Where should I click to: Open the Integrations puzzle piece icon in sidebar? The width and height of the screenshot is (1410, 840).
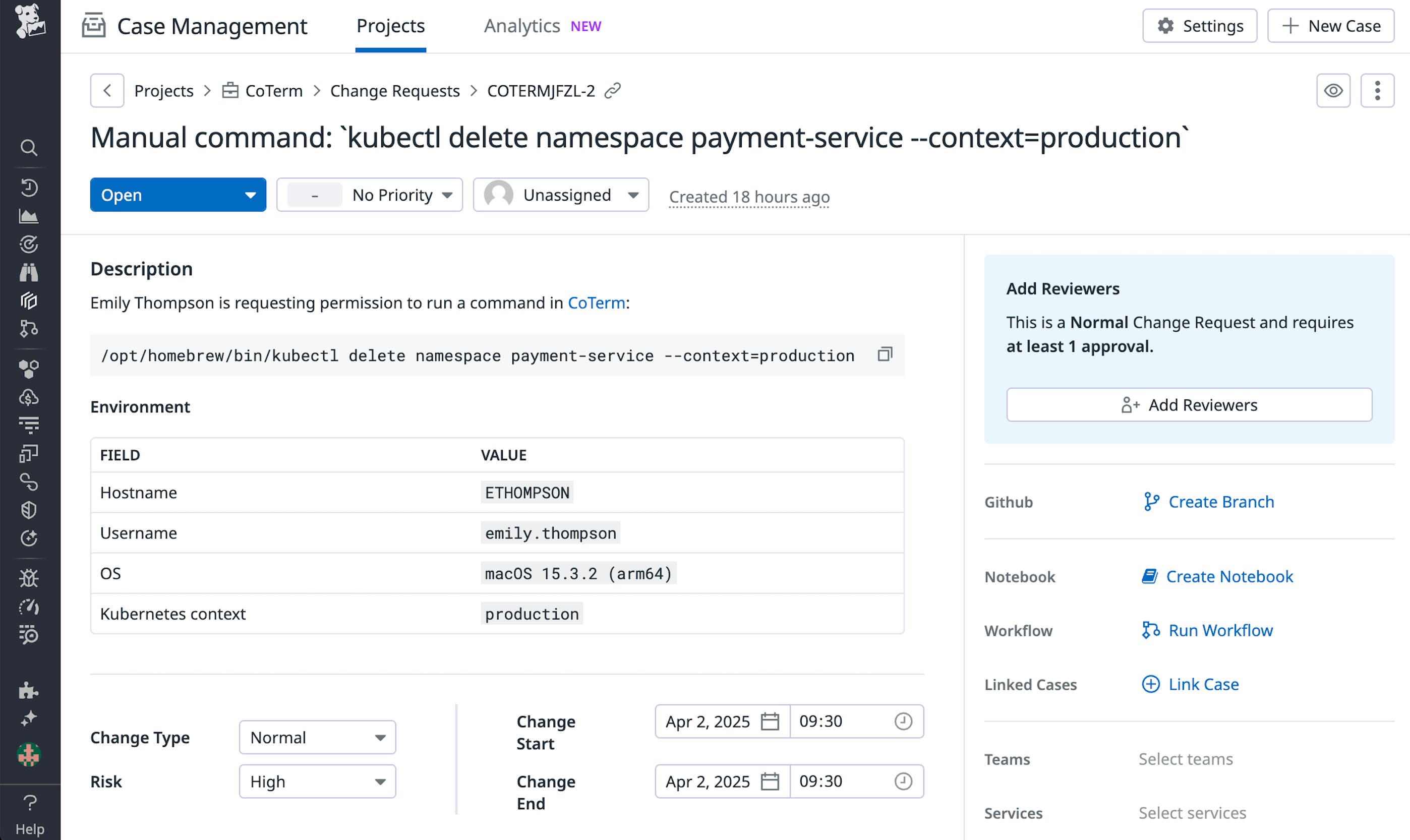[x=29, y=691]
